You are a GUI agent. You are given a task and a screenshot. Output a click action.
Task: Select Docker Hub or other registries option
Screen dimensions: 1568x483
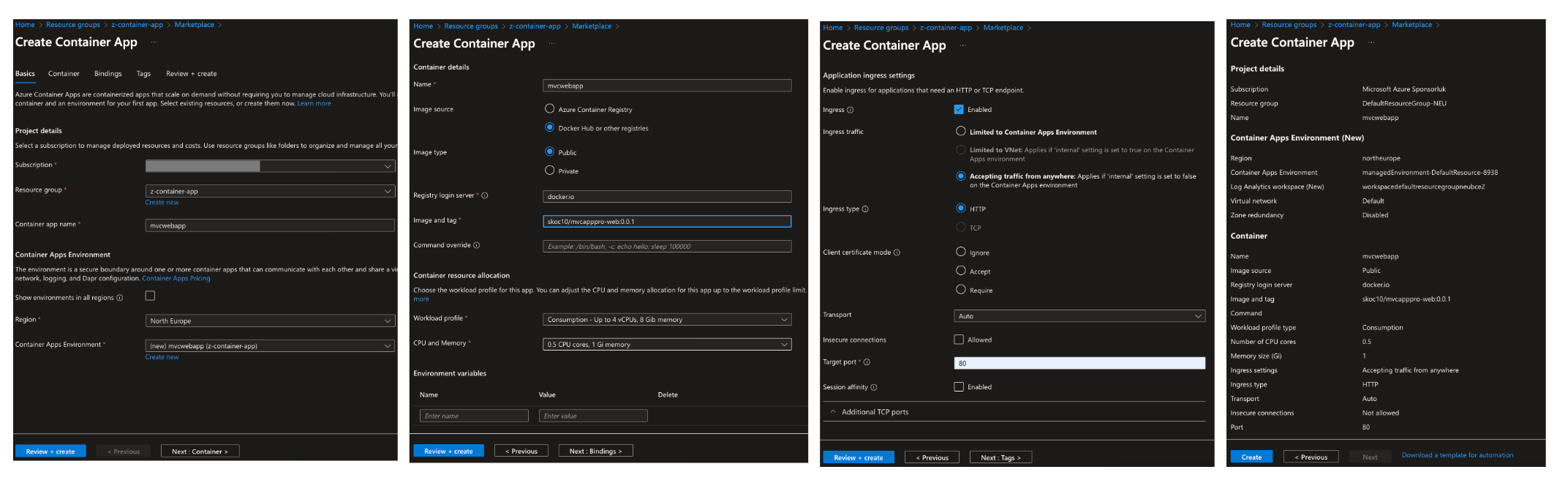pyautogui.click(x=550, y=127)
